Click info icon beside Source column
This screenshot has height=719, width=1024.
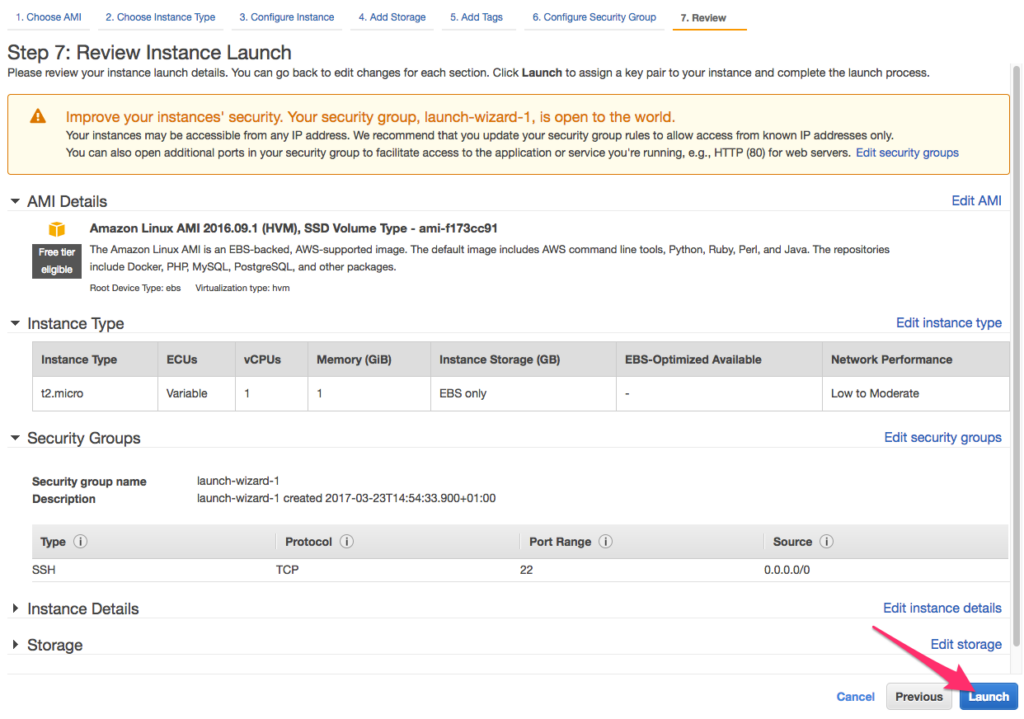[827, 542]
